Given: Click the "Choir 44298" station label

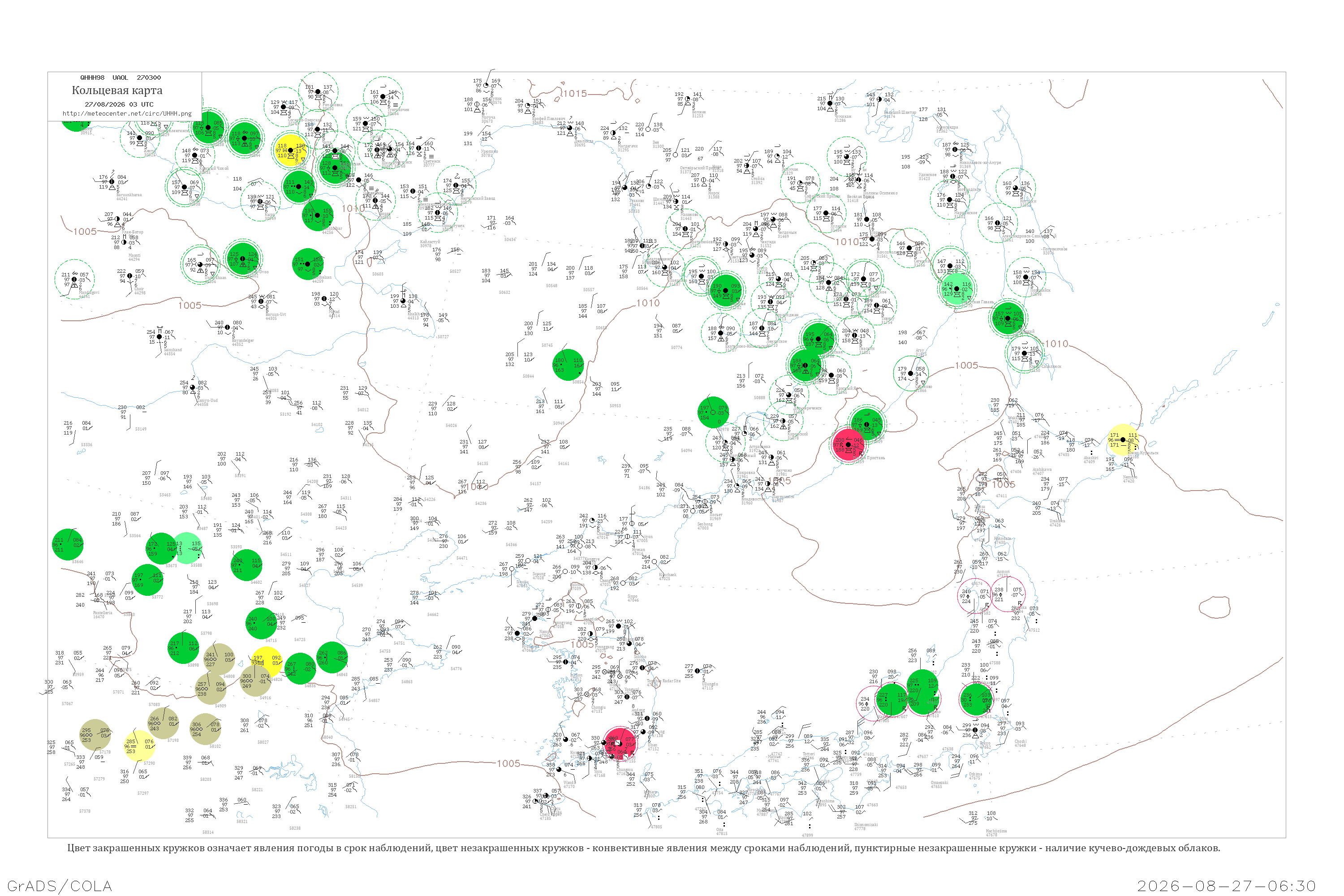Looking at the screenshot, I should point(139,291).
